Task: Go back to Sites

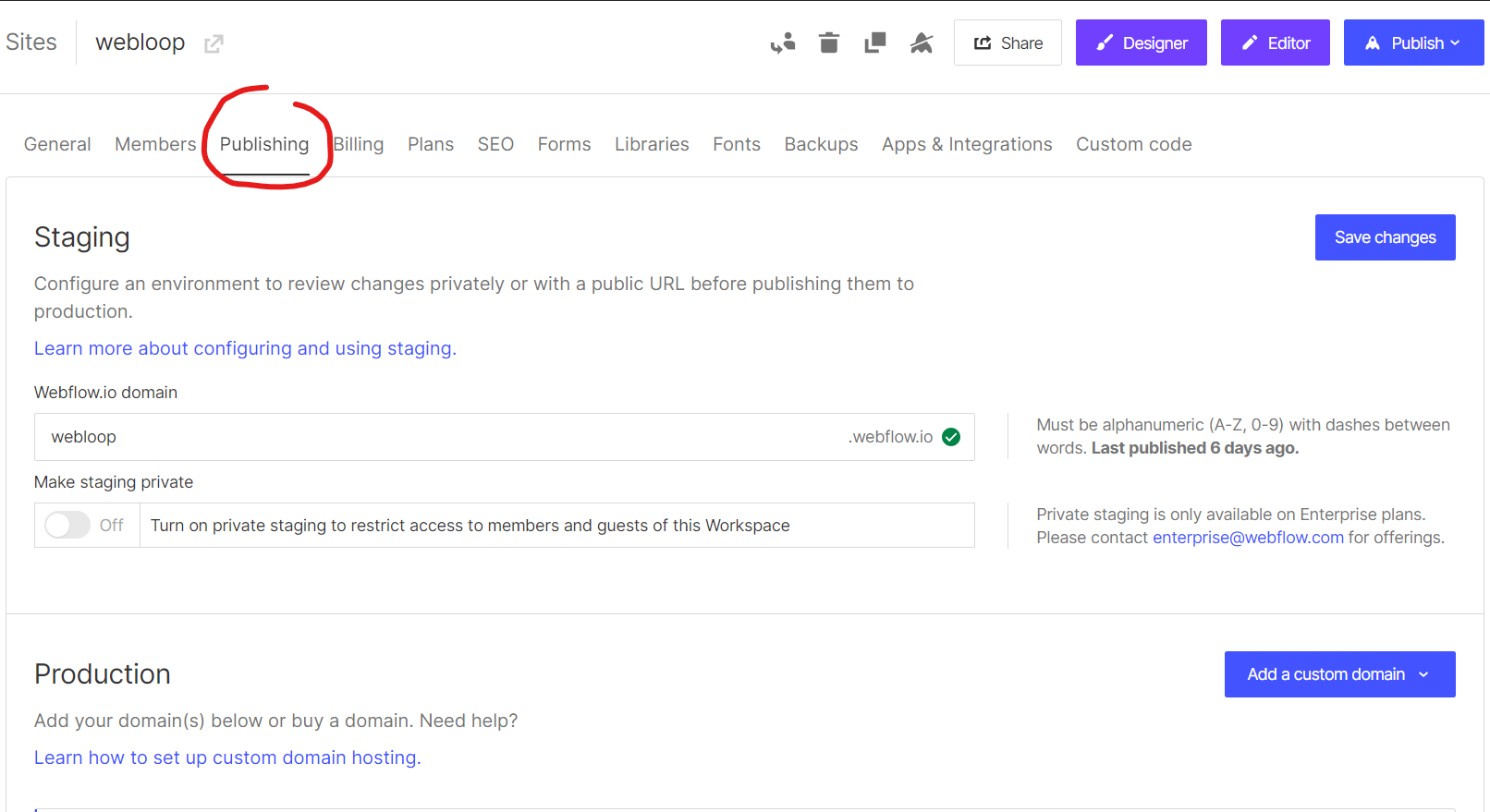Action: point(31,42)
